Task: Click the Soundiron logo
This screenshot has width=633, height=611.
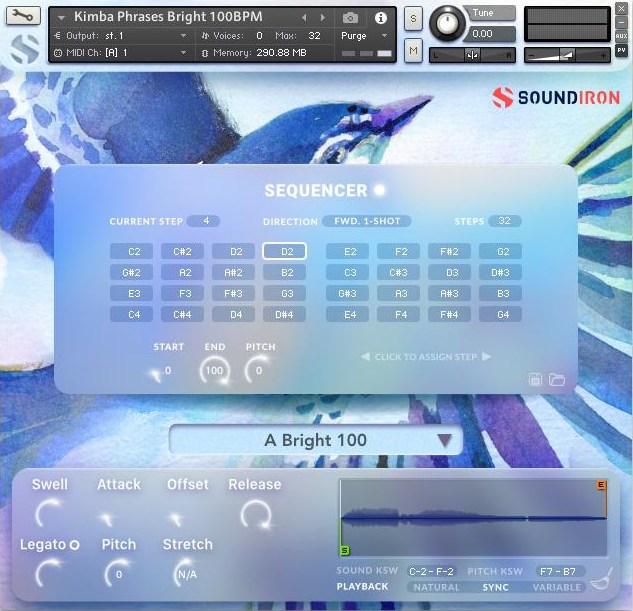Action: pyautogui.click(x=555, y=98)
